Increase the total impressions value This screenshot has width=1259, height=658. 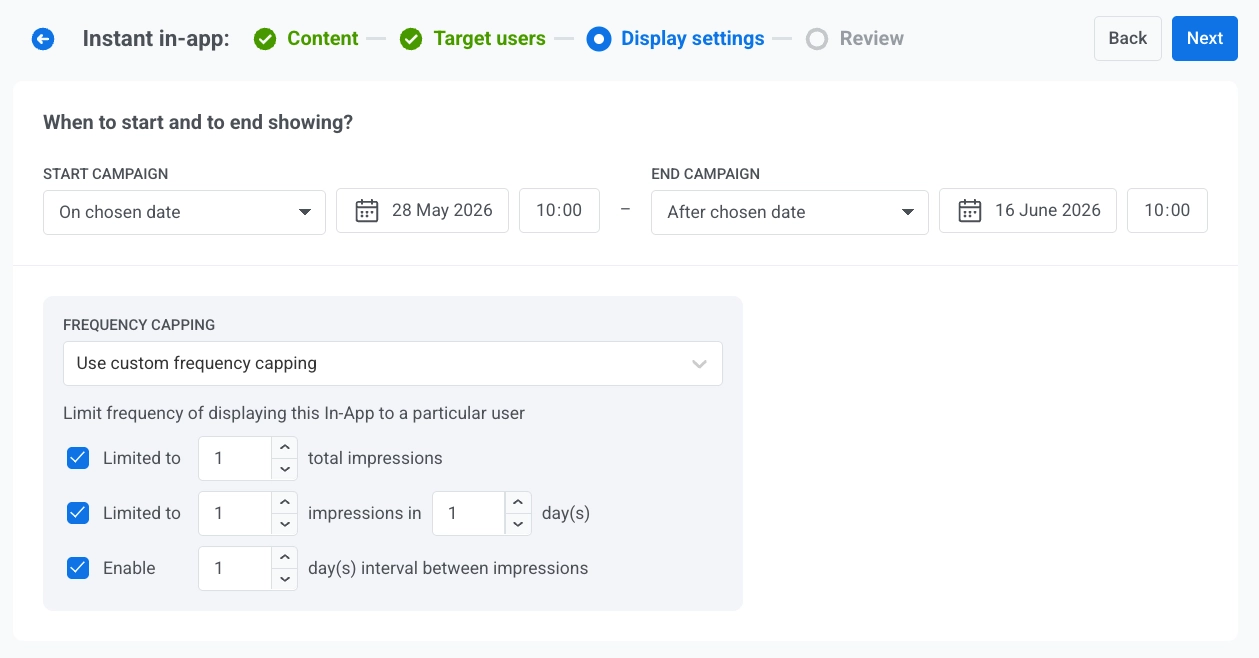click(284, 448)
